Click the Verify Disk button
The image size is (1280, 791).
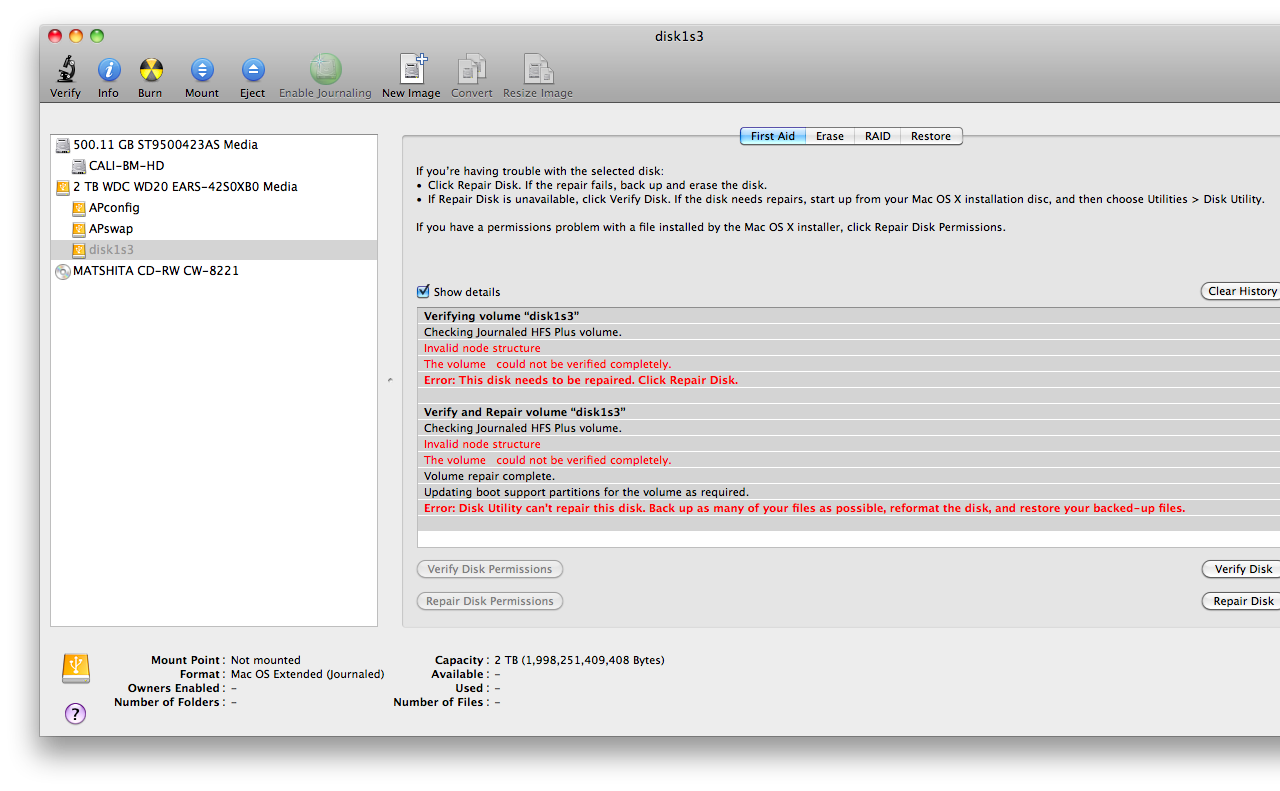point(1243,569)
